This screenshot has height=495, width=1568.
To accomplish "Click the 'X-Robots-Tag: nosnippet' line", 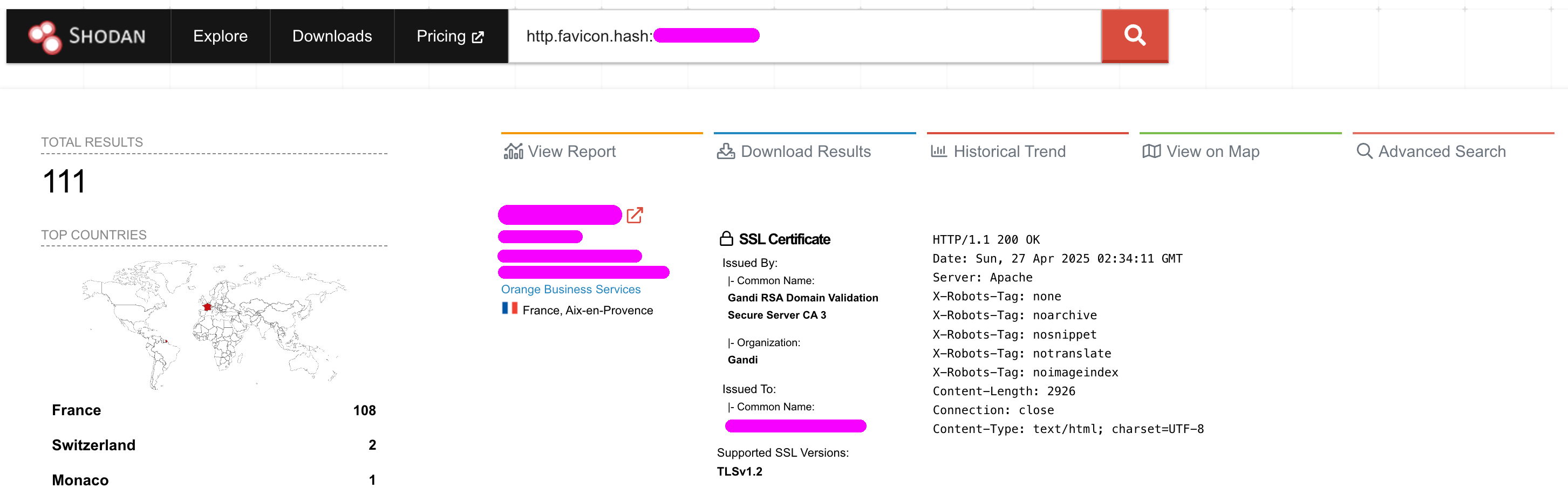I will point(1014,334).
